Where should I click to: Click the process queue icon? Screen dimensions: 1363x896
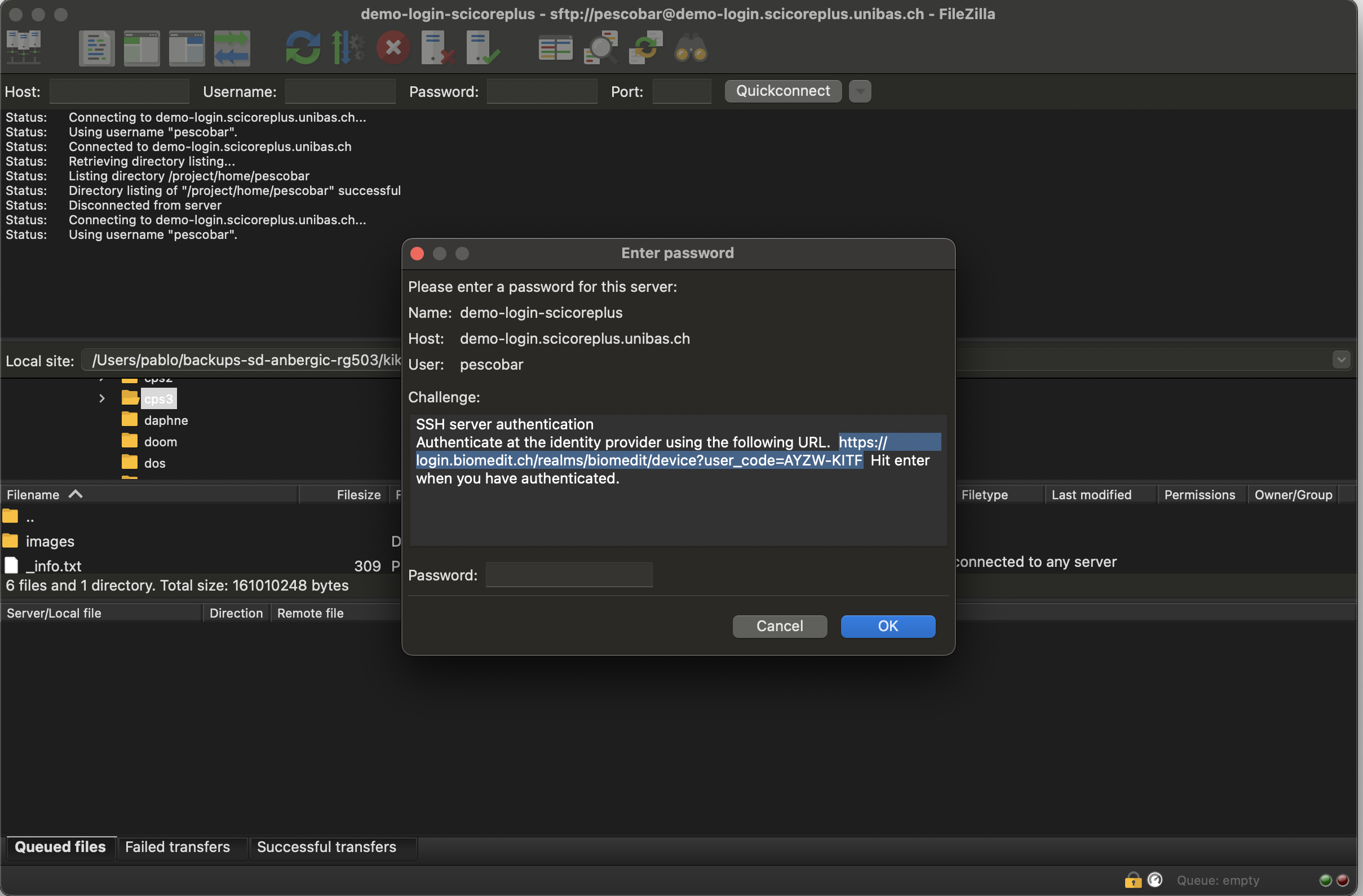pos(348,48)
